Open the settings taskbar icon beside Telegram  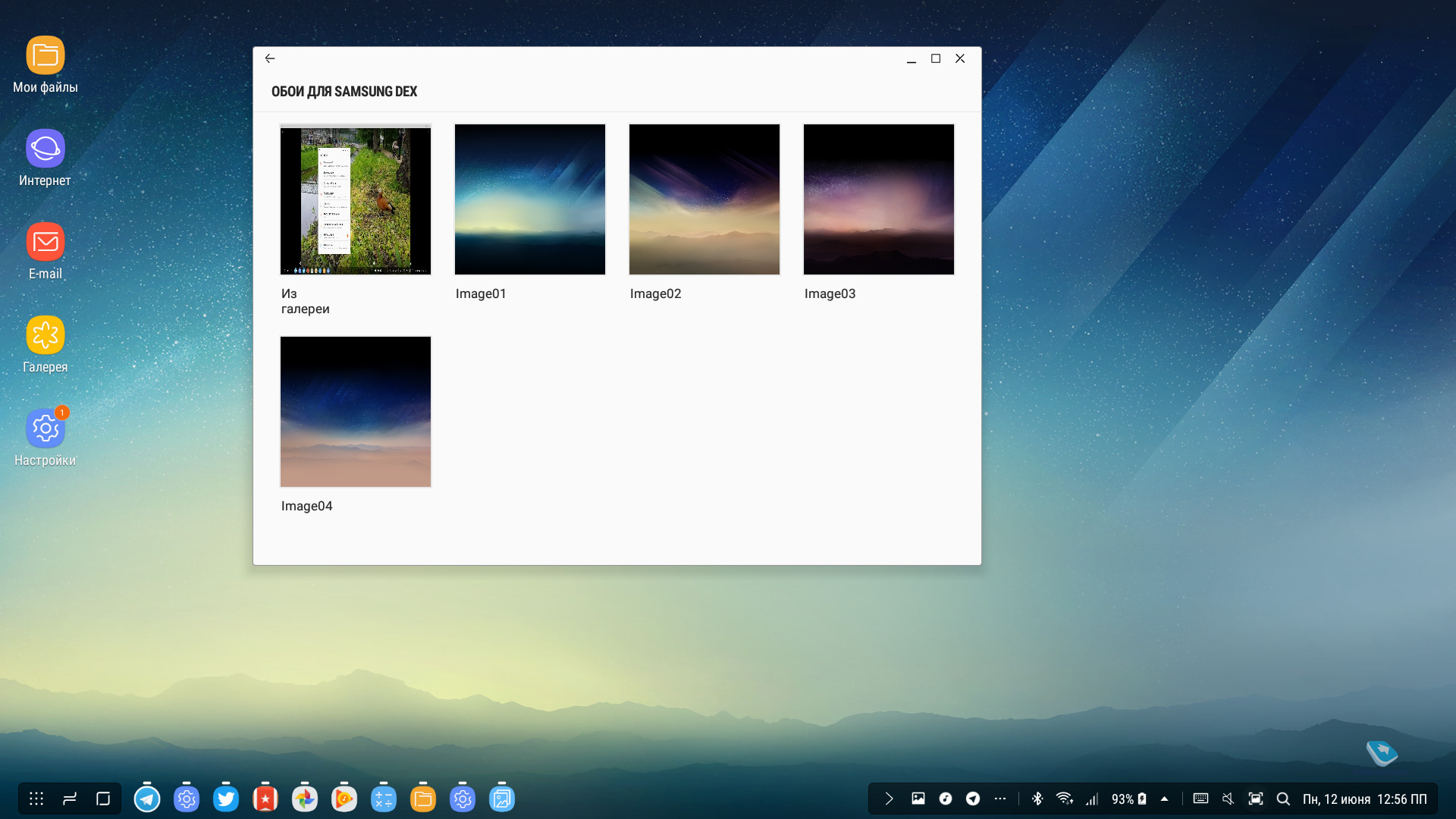187,799
